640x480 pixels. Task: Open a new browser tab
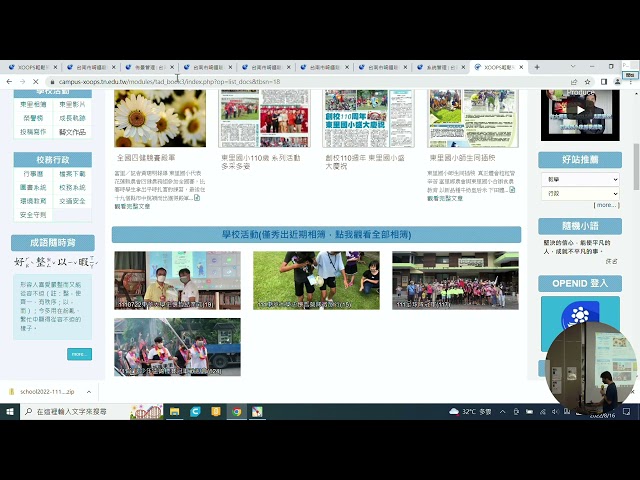(x=537, y=67)
